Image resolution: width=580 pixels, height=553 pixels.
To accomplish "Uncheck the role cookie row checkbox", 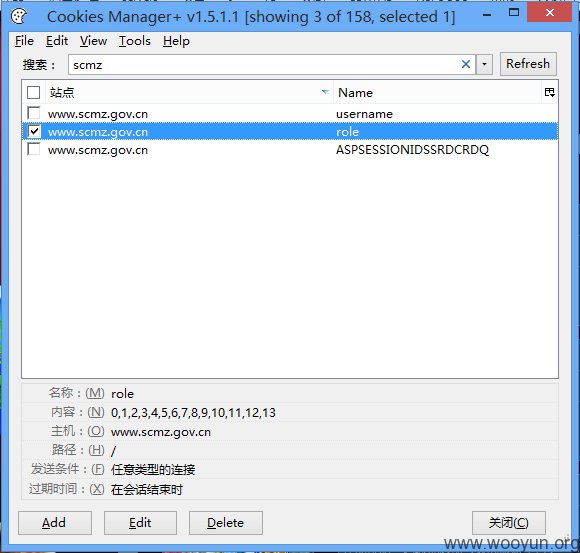I will [34, 131].
